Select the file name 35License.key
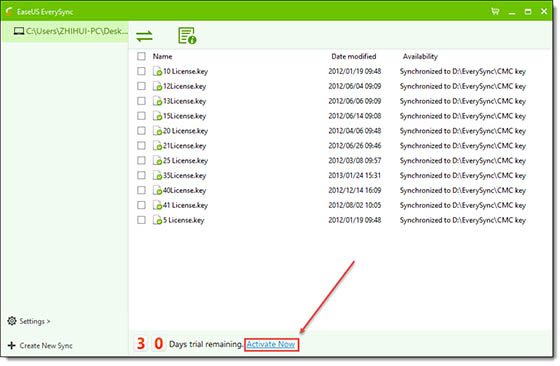 pyautogui.click(x=185, y=176)
